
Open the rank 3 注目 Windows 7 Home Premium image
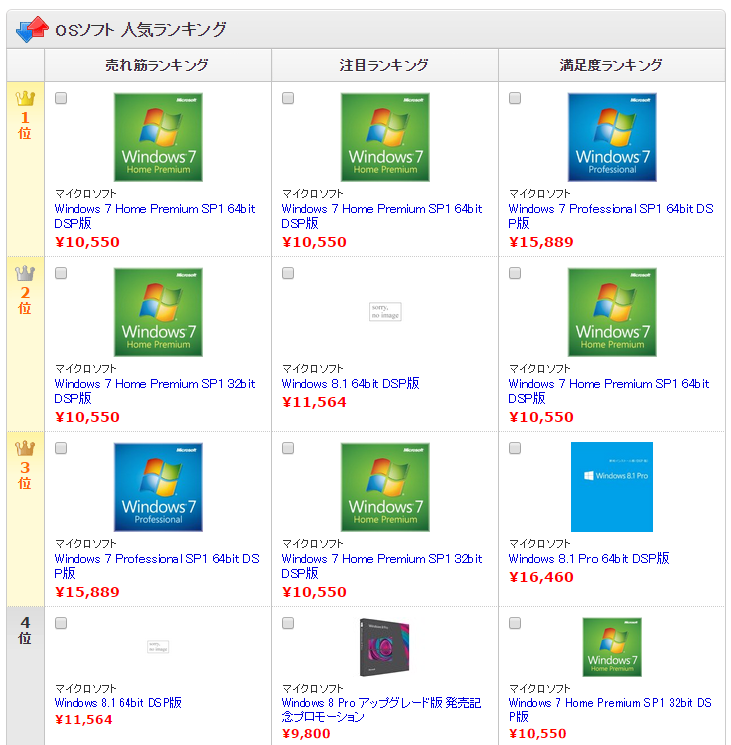(385, 487)
